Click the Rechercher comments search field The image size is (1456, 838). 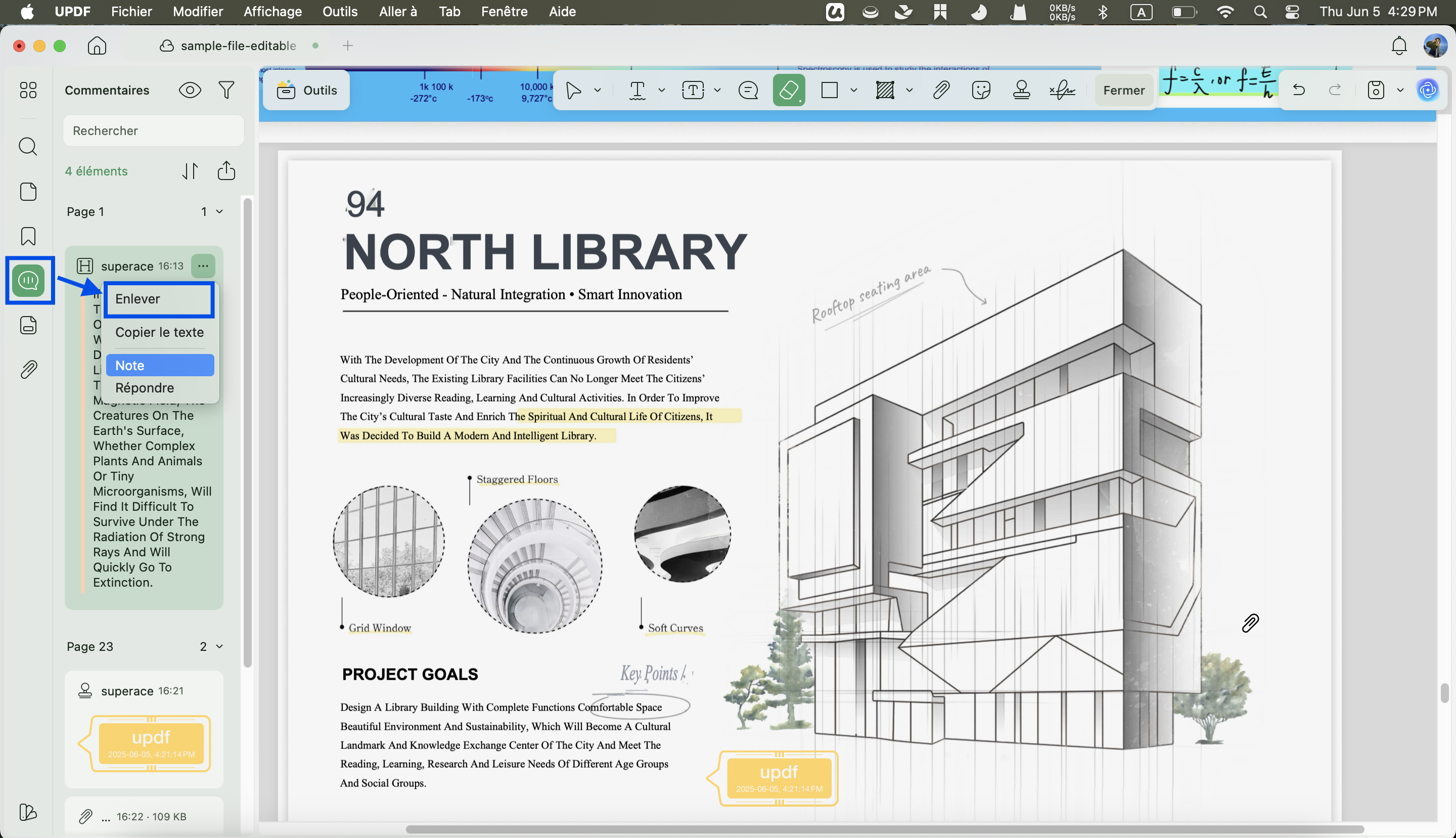[154, 130]
